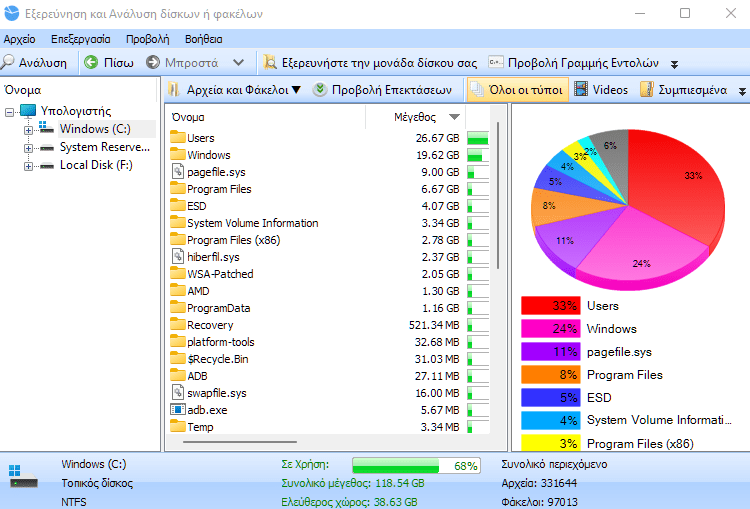
Task: Click the Προβολή Επεκτάσεων icon
Action: [x=320, y=89]
